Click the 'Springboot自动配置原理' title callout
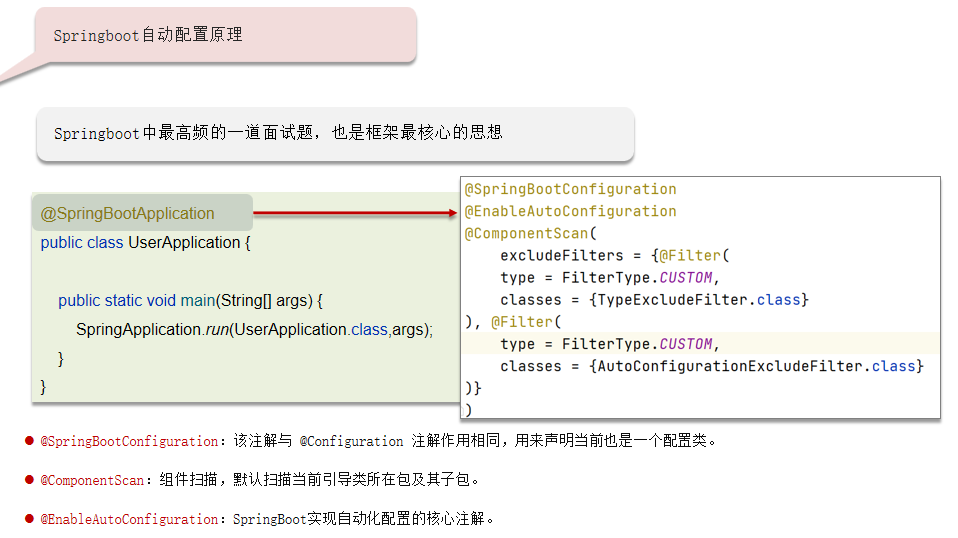This screenshot has width=958, height=538. click(x=225, y=35)
